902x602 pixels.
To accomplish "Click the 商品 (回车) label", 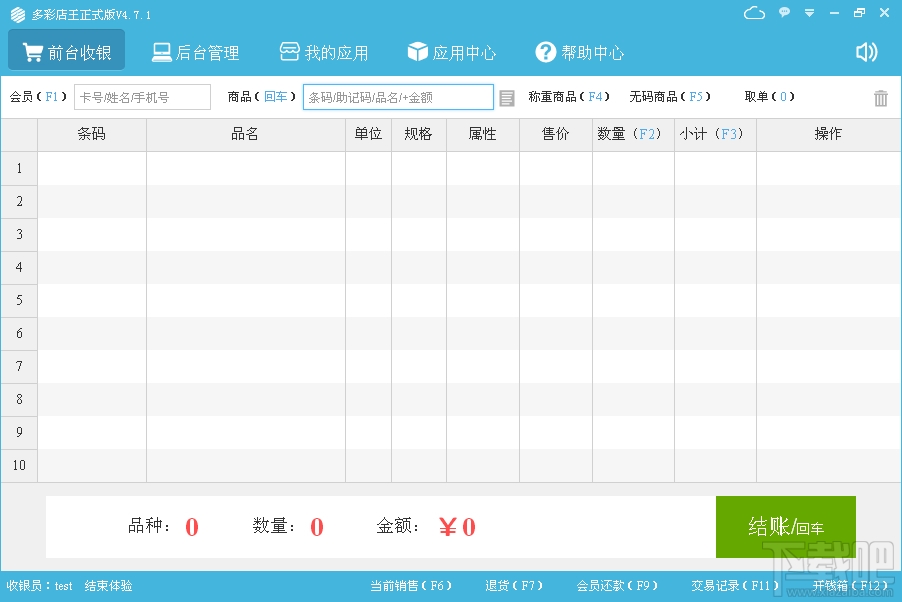I will point(262,97).
